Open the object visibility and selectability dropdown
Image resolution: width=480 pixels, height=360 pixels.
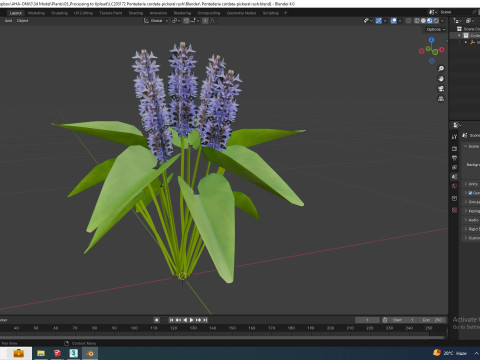coord(368,21)
